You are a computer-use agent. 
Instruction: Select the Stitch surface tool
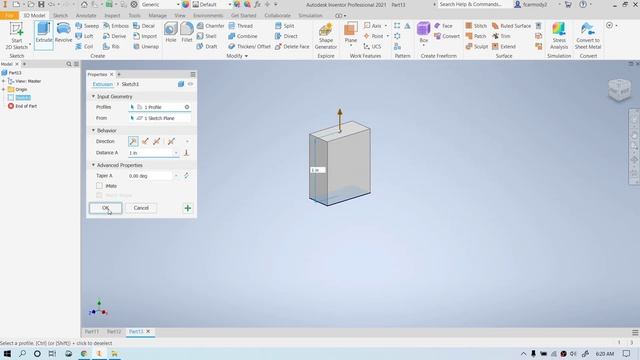point(476,26)
